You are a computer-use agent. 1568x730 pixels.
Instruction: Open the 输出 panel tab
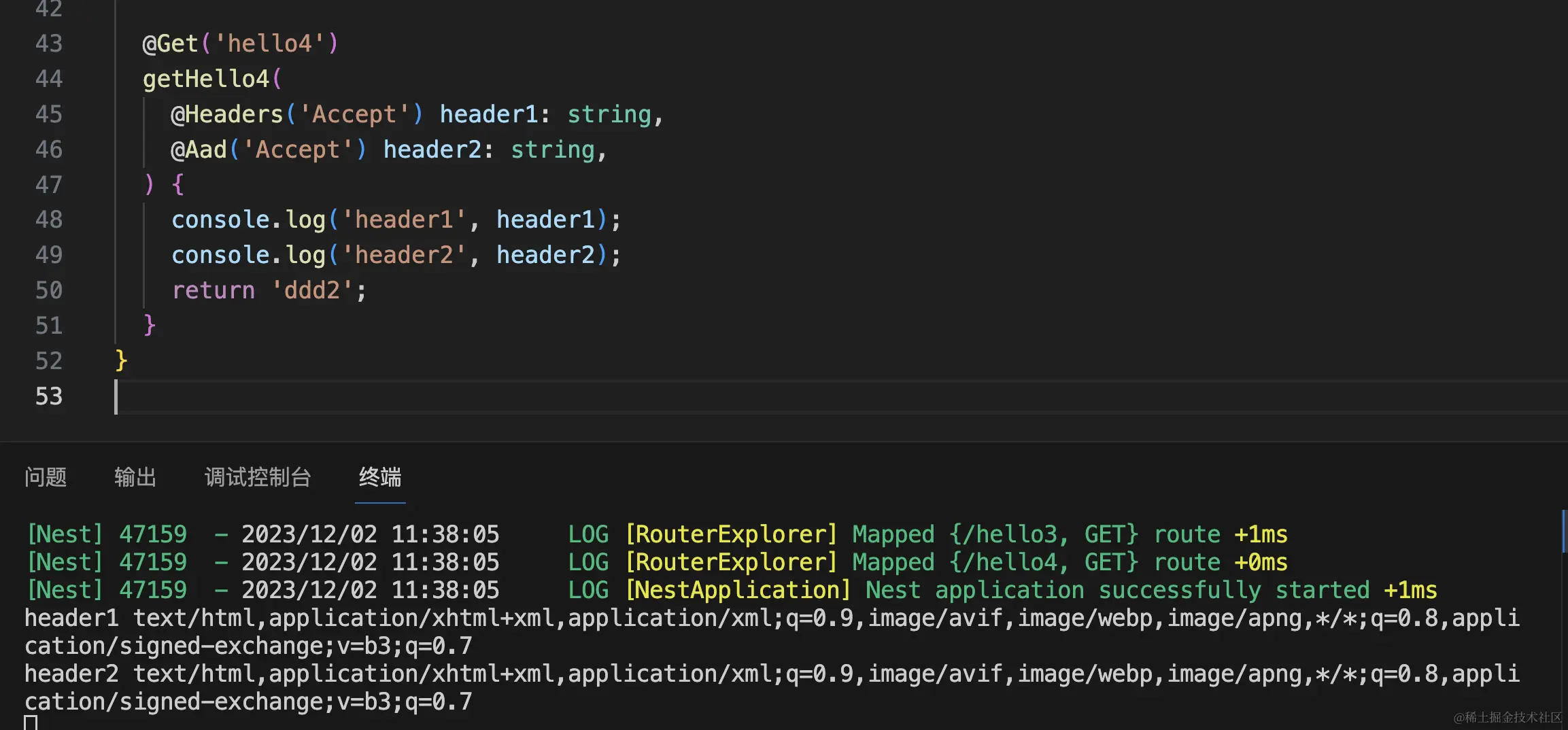coord(135,477)
